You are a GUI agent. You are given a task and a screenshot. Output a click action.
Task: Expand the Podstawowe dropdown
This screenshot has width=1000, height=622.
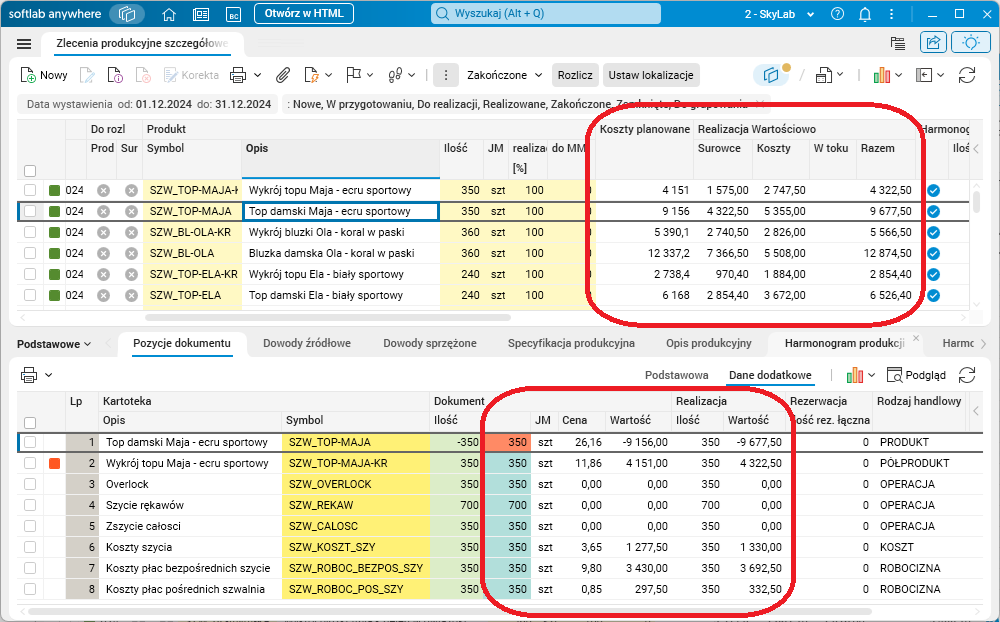click(x=54, y=344)
